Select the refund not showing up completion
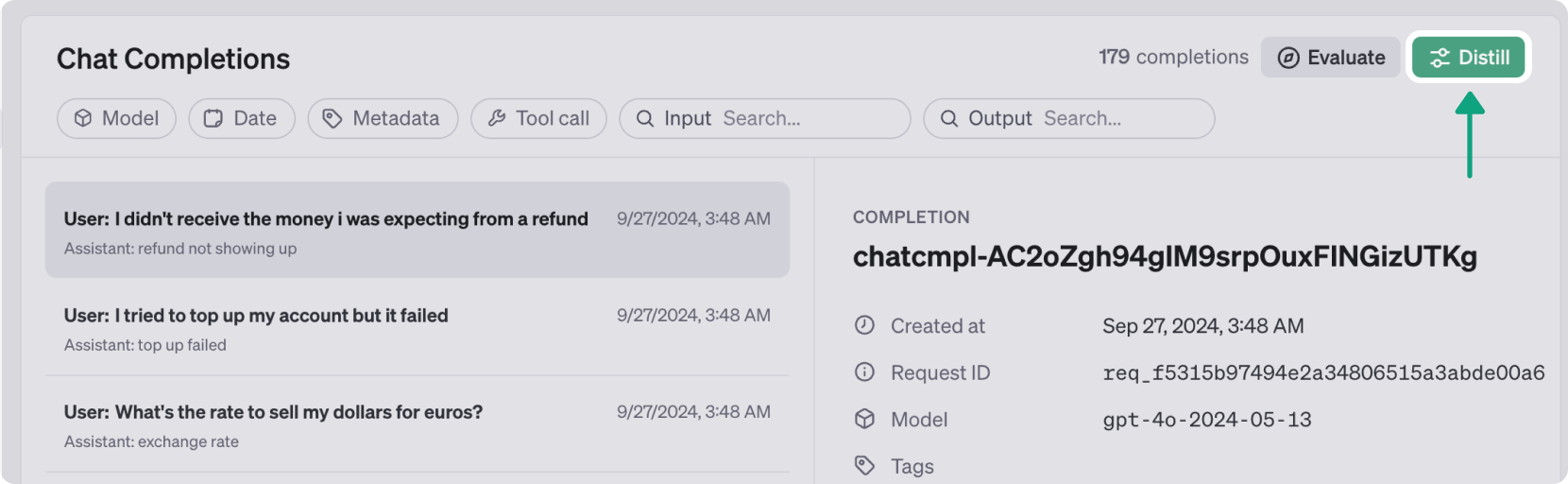The width and height of the screenshot is (1568, 484). 417,230
